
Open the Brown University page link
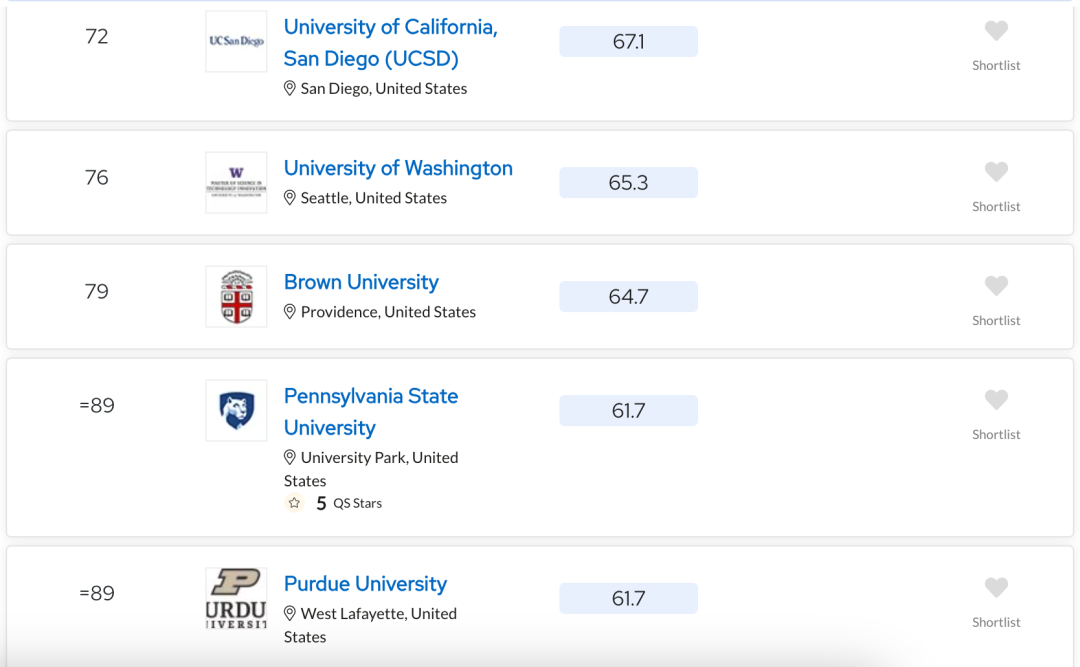point(361,283)
